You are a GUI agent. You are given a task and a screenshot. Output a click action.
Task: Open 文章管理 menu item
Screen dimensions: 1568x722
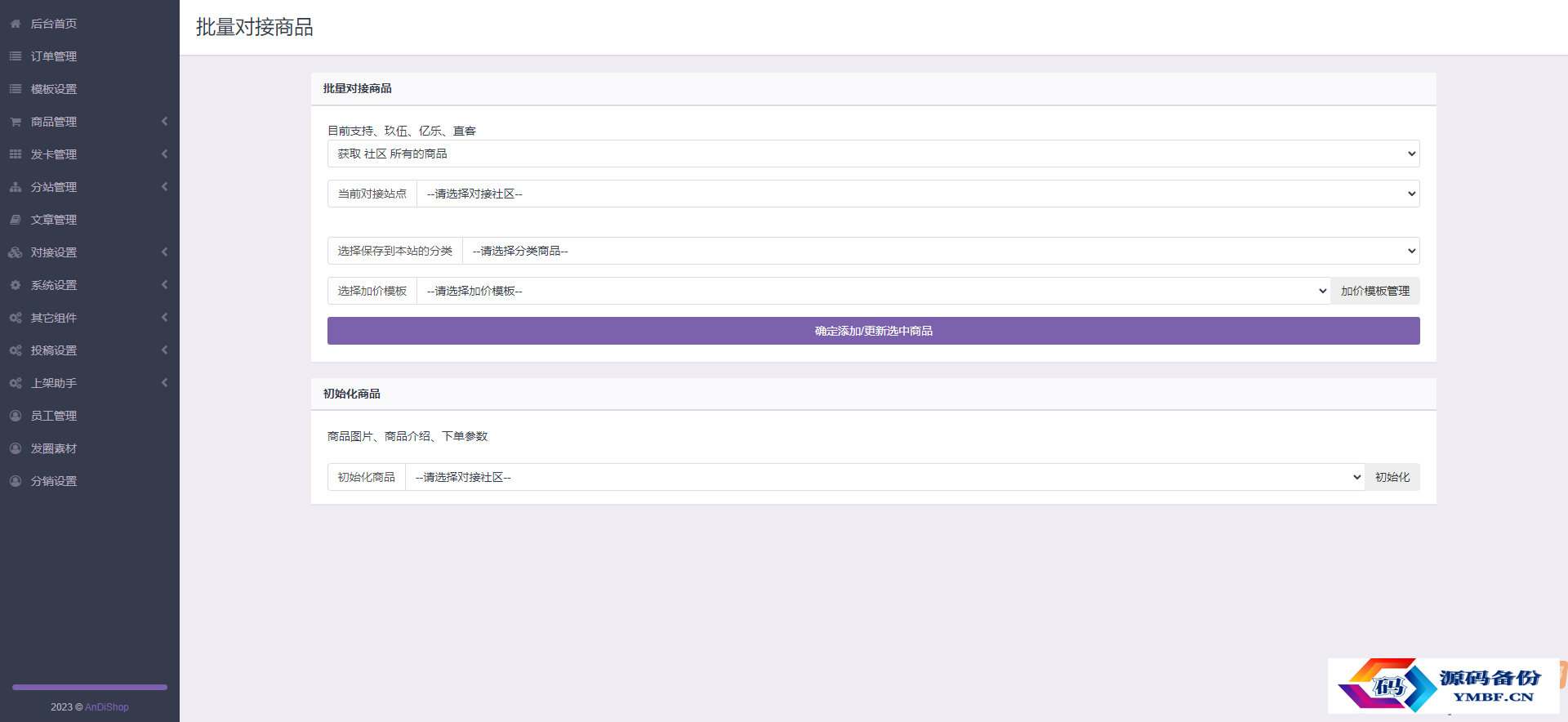(x=90, y=220)
